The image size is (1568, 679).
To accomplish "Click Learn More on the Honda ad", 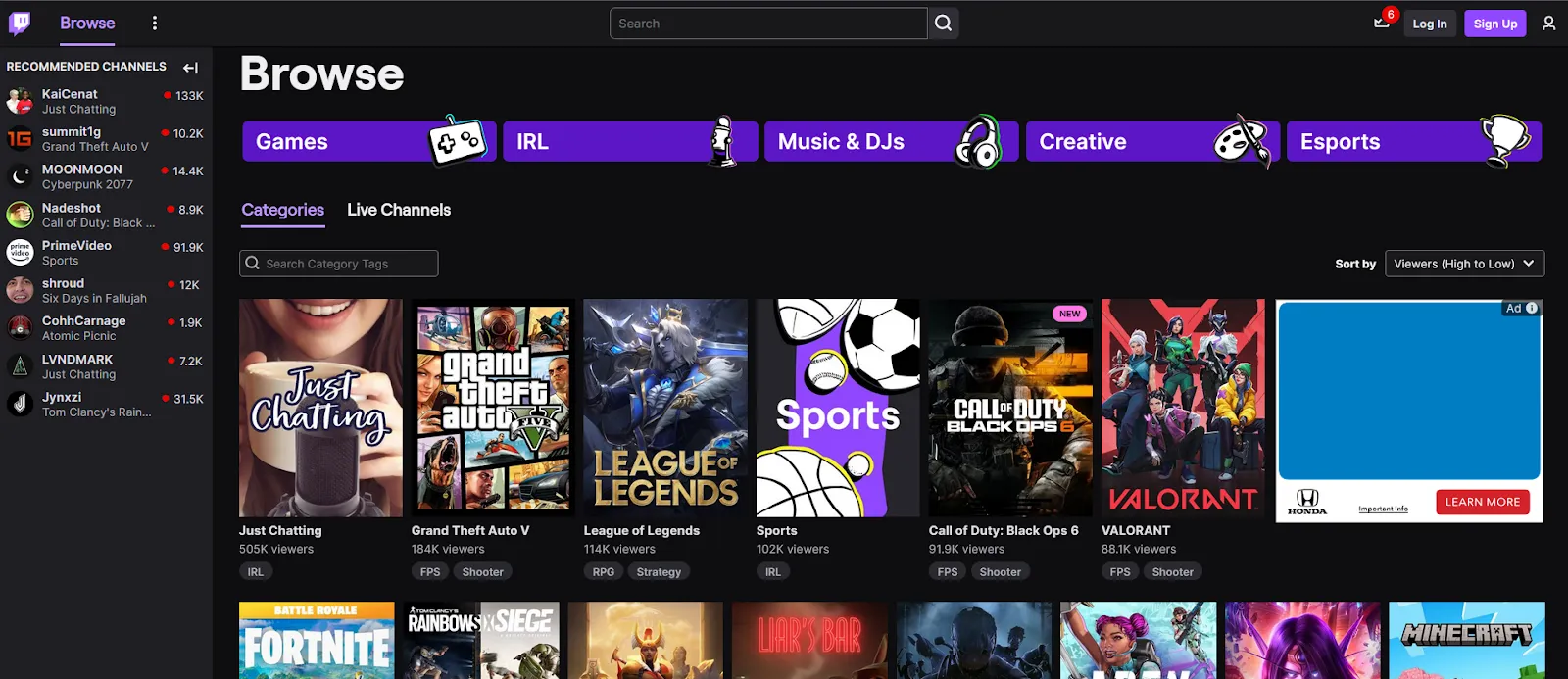I will [x=1482, y=502].
